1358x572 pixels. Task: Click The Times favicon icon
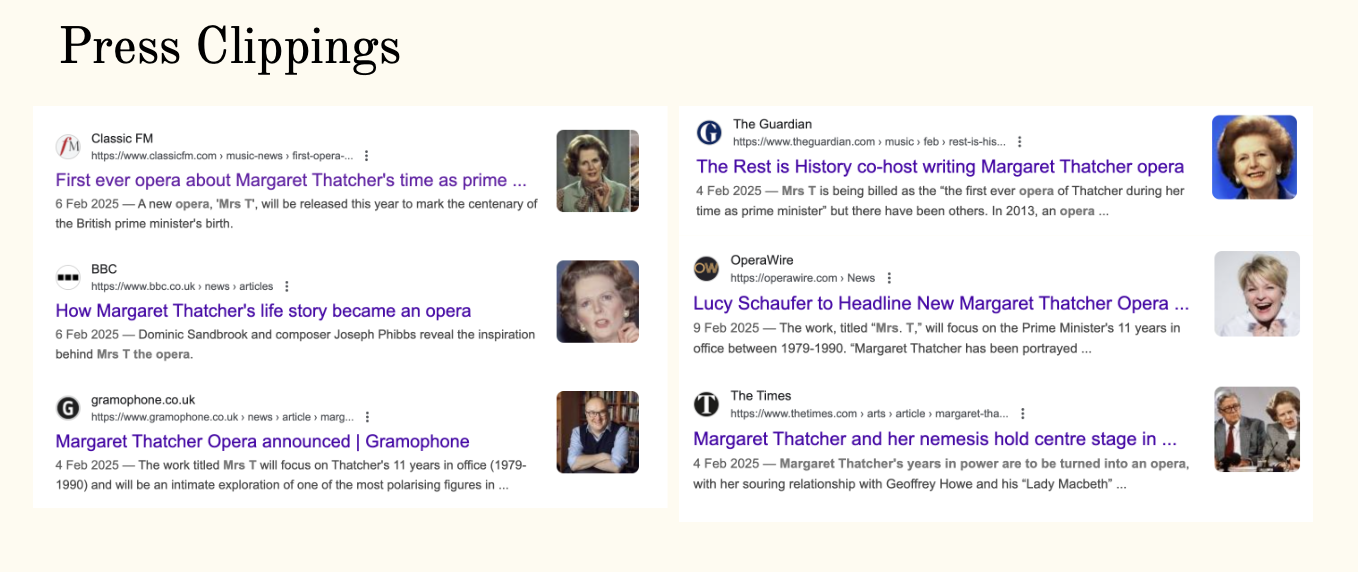[x=706, y=404]
